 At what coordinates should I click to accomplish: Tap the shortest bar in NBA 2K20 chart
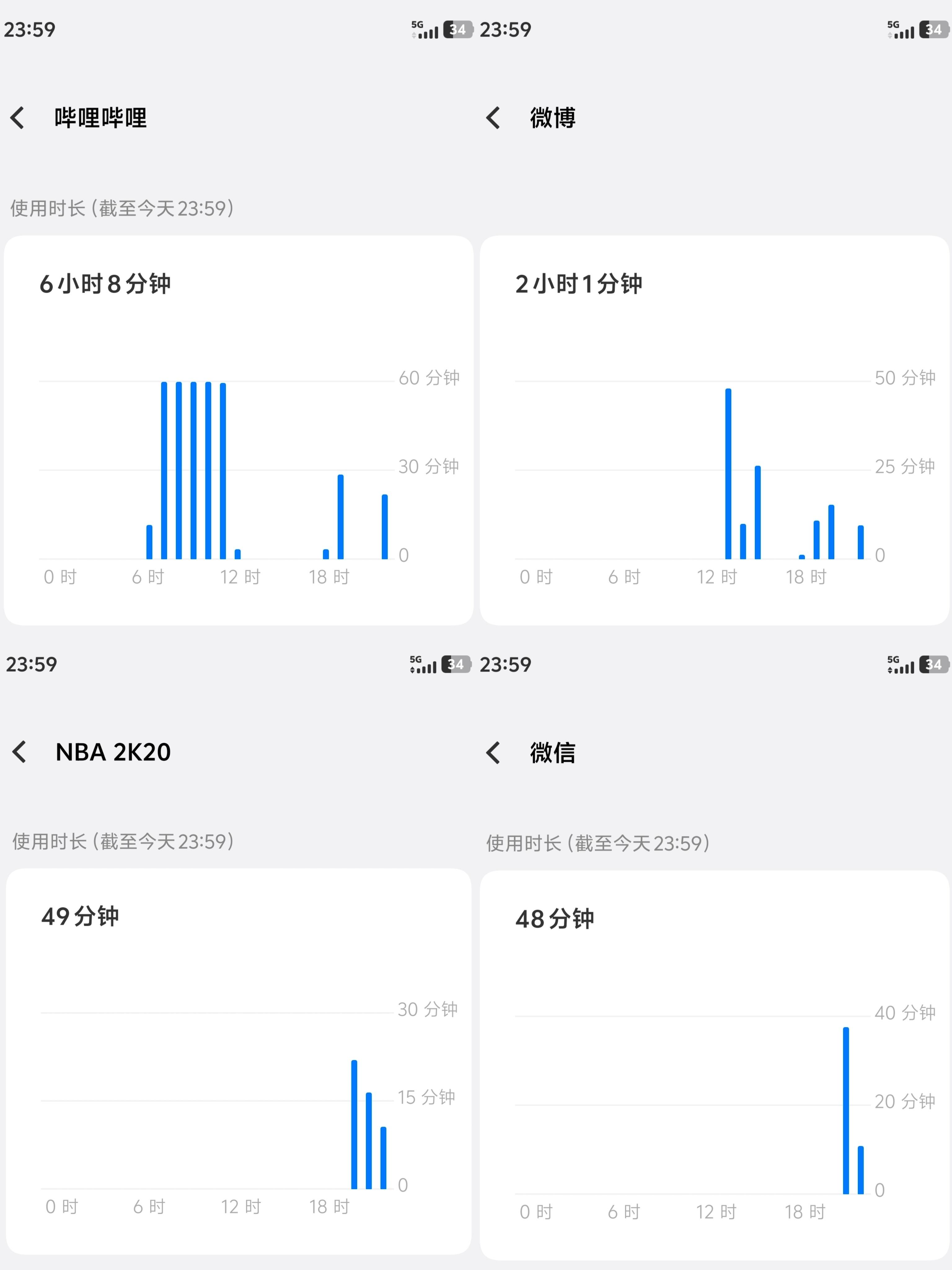point(383,1157)
